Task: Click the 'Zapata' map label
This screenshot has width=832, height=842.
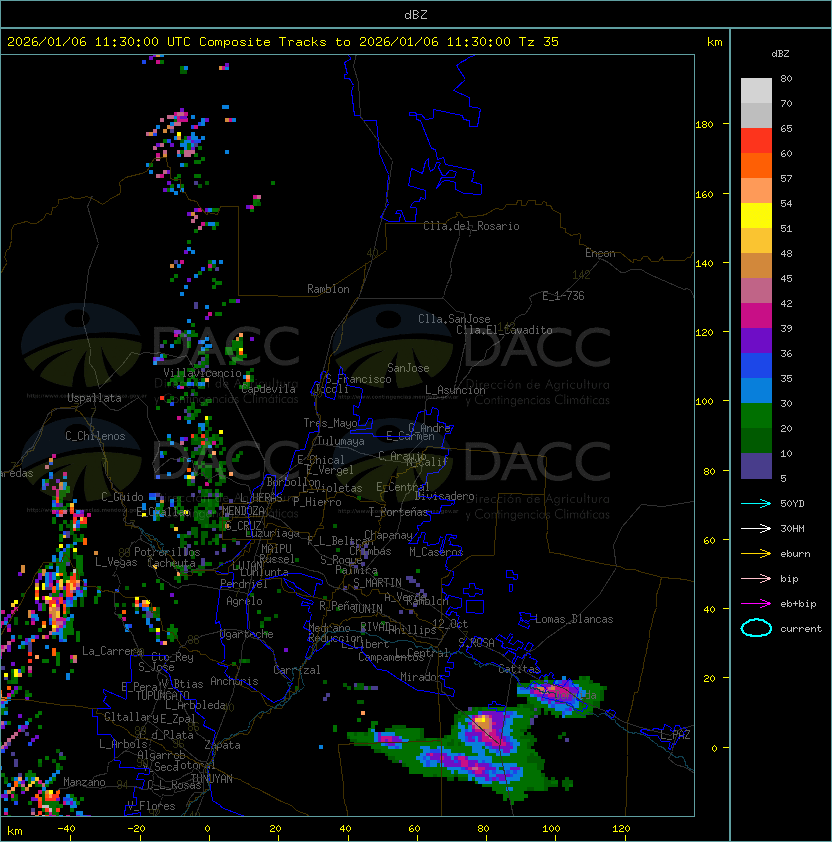Action: pyautogui.click(x=222, y=745)
